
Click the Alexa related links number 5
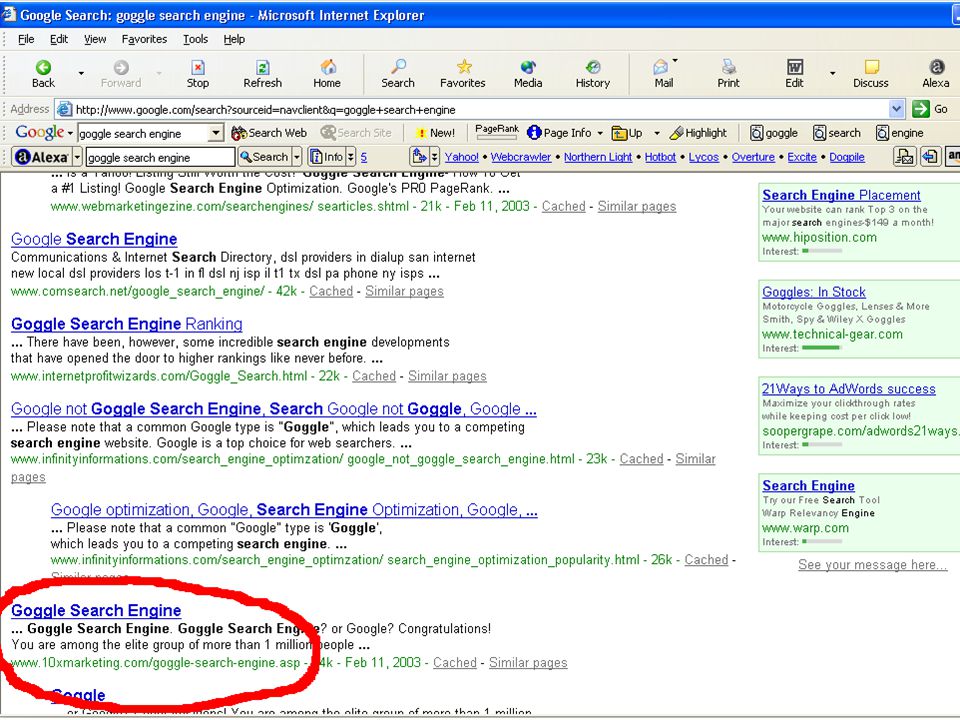364,157
